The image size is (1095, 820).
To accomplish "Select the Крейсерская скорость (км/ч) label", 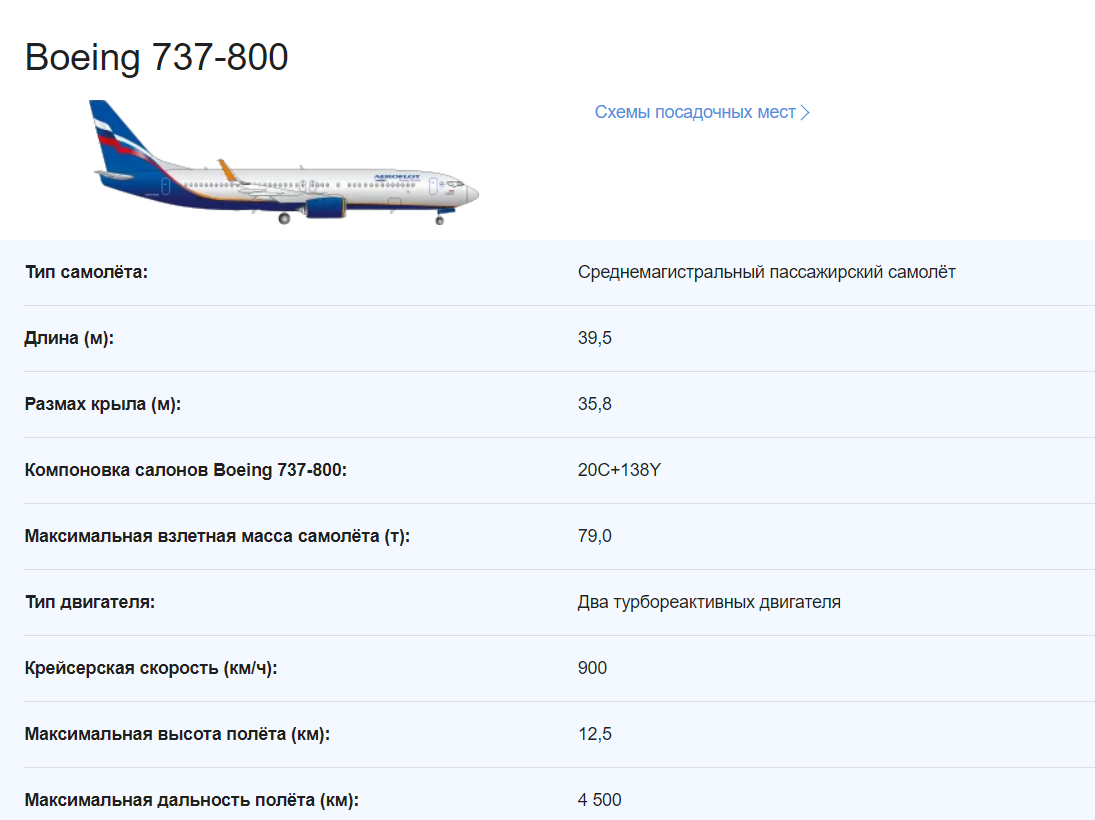I will [x=151, y=668].
